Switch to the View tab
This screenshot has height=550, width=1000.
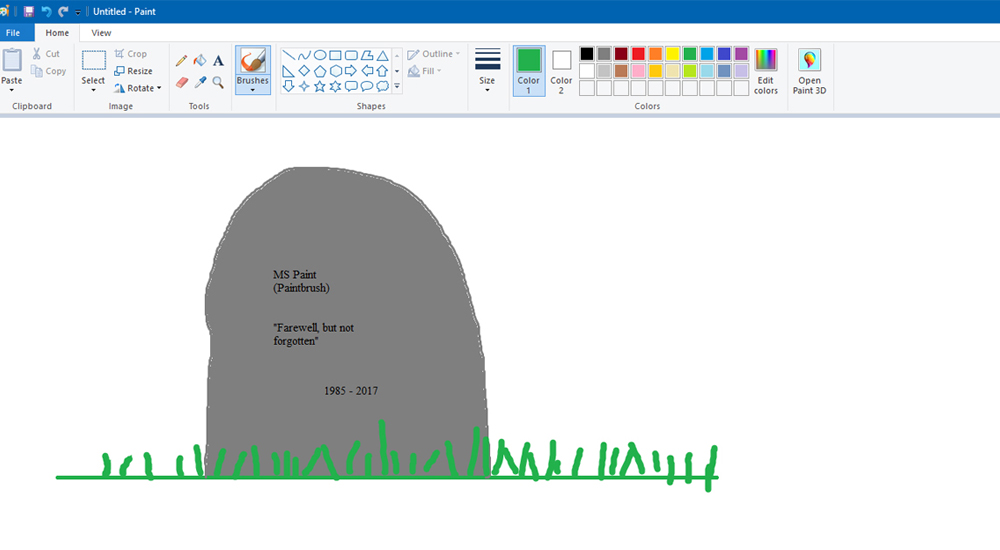click(101, 33)
